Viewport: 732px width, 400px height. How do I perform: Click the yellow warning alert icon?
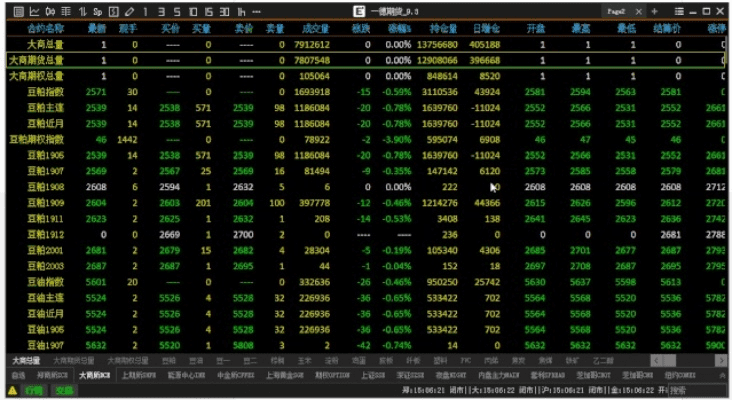click(10, 390)
